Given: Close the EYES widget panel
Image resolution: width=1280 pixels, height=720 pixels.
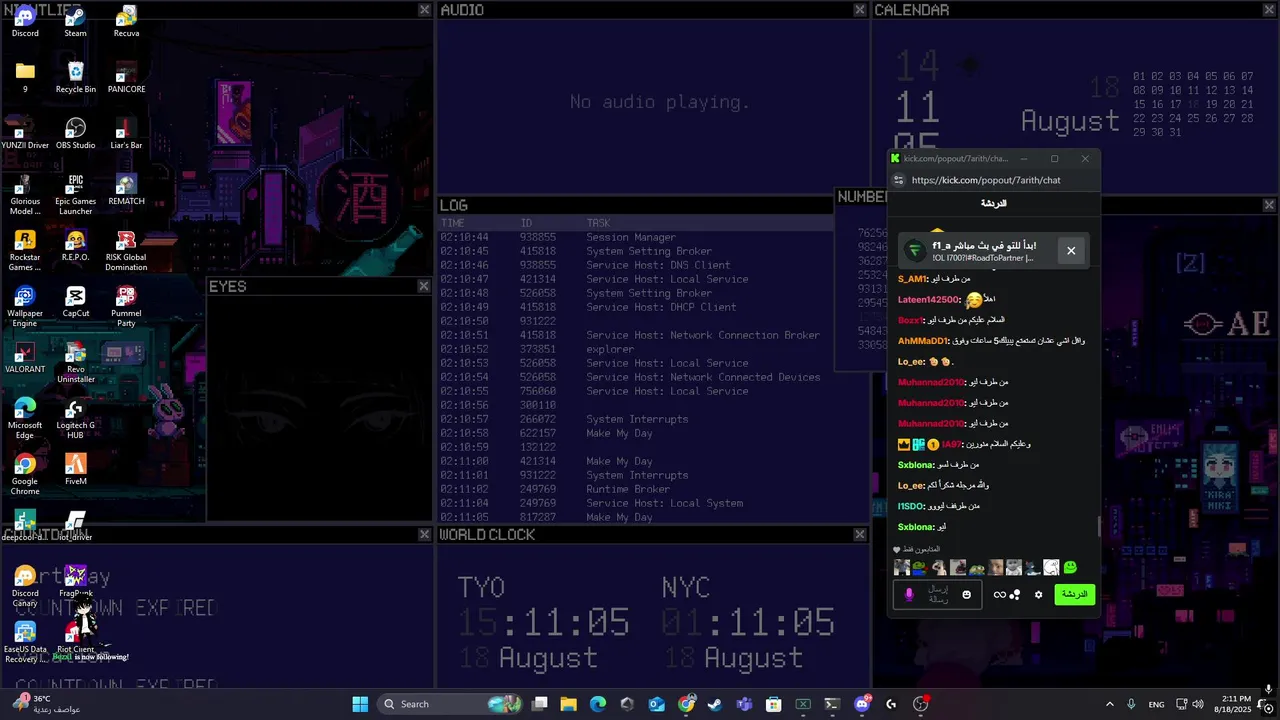Looking at the screenshot, I should pyautogui.click(x=424, y=286).
